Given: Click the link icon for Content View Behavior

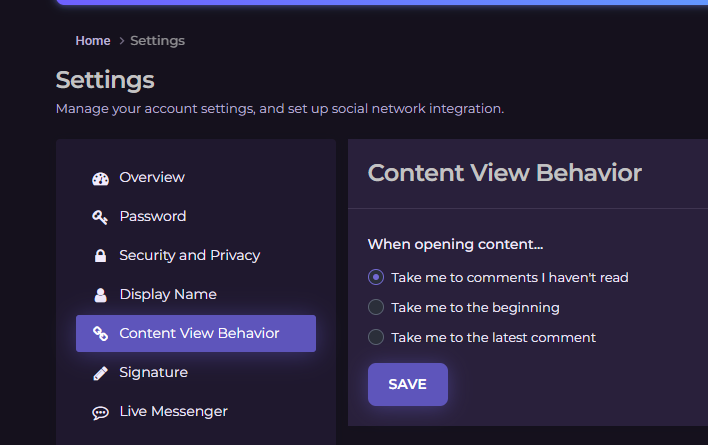Looking at the screenshot, I should click(x=100, y=334).
